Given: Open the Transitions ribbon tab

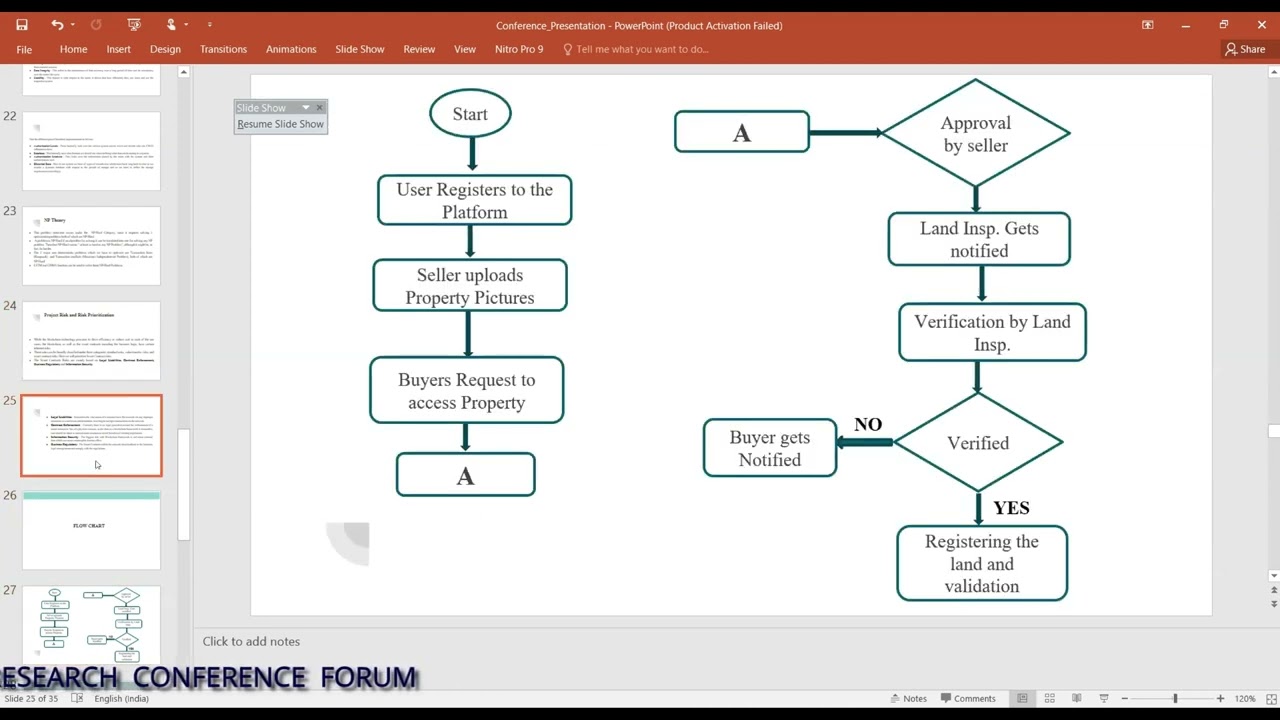Looking at the screenshot, I should [223, 49].
